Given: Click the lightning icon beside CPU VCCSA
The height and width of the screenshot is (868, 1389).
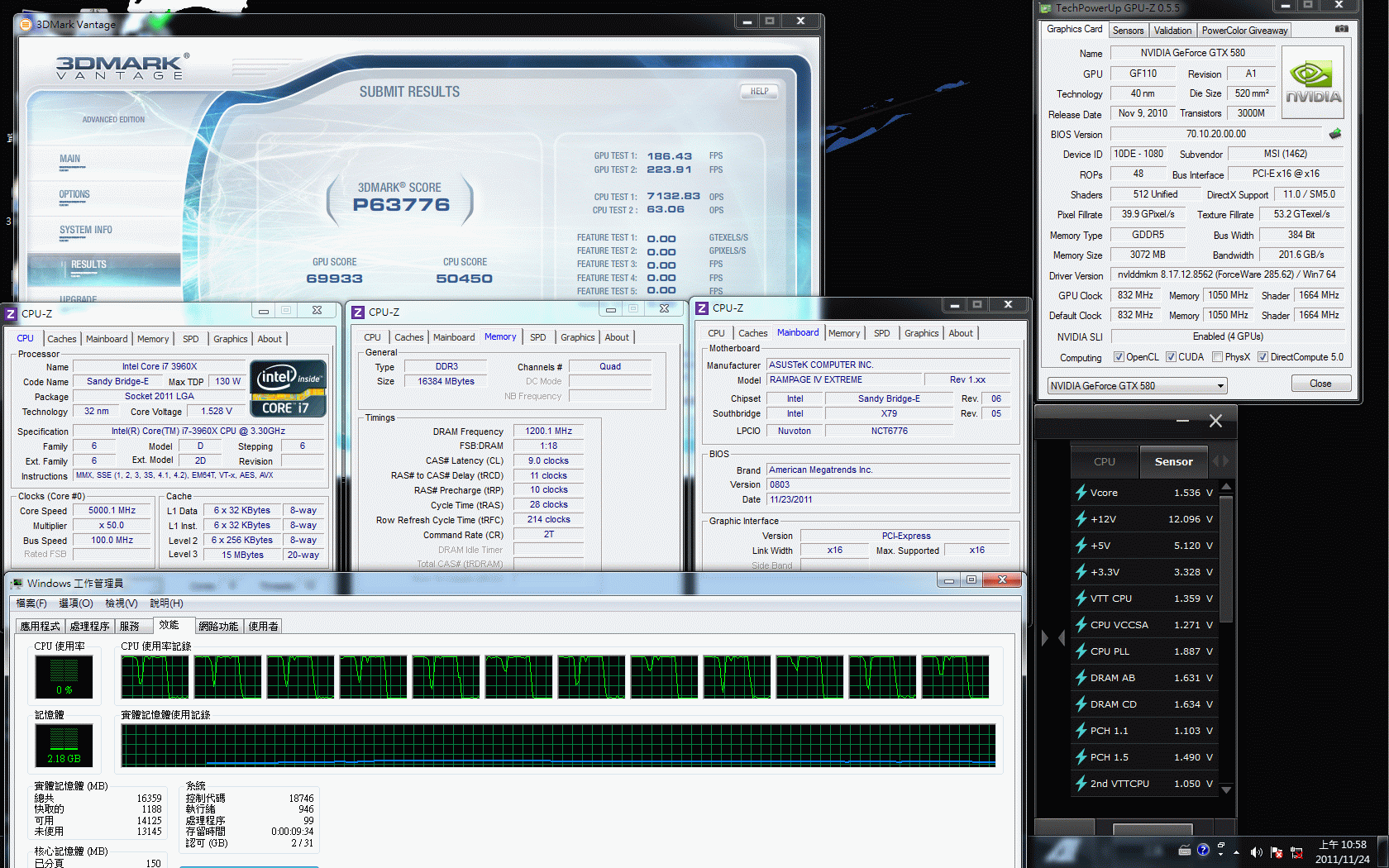Looking at the screenshot, I should 1081,625.
